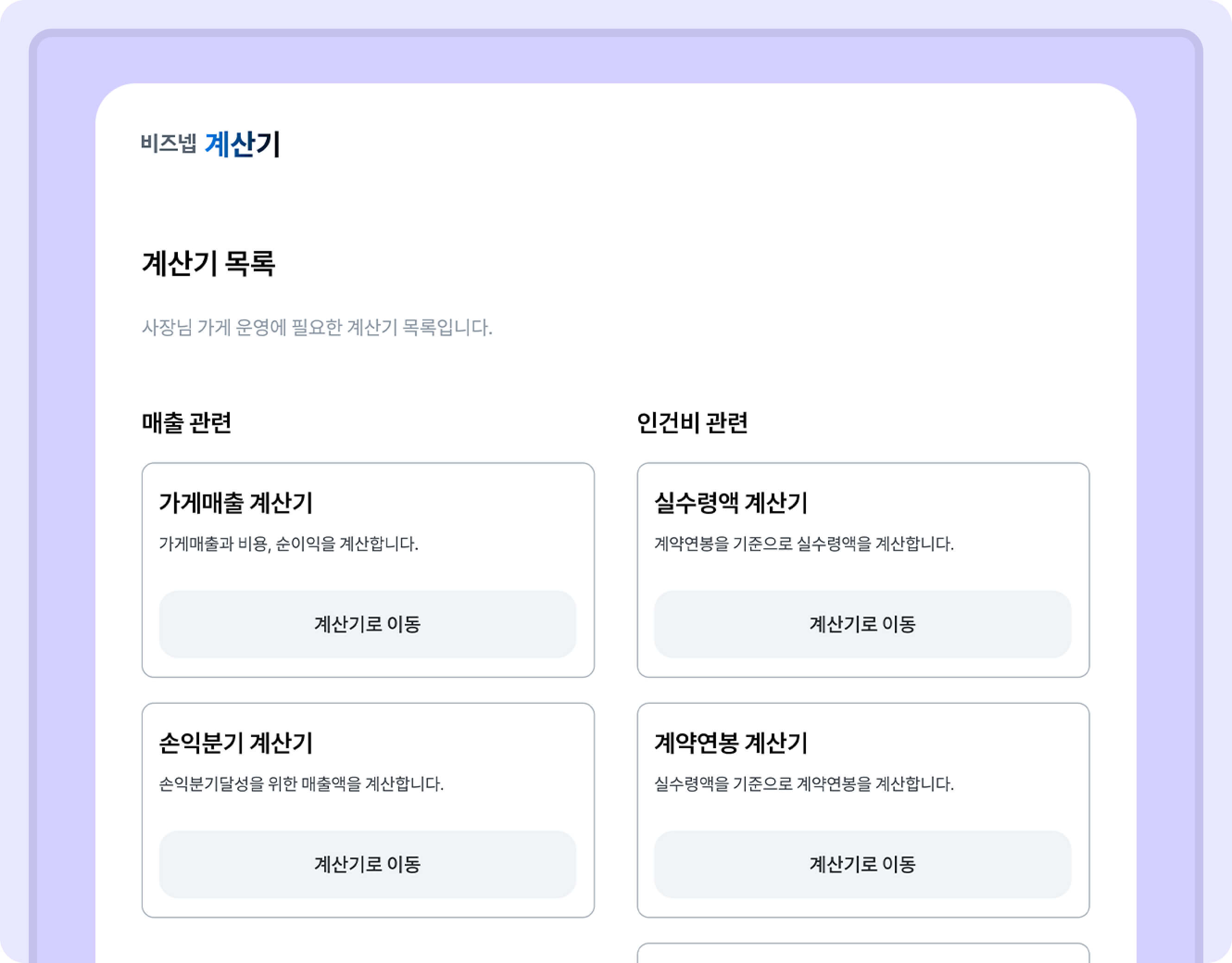Select the 인건비 관련 section header
This screenshot has height=963, width=1232.
coord(692,423)
